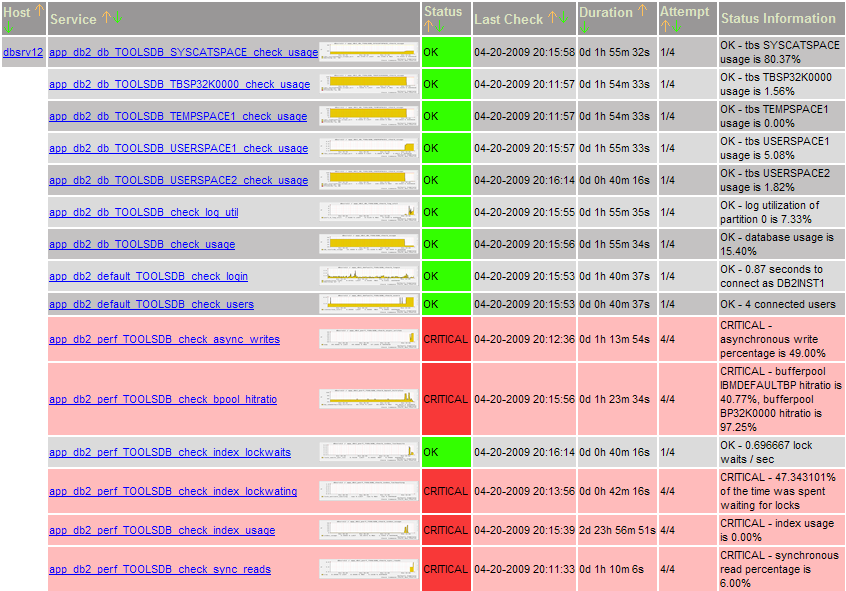Open TOOLSDB check_log_util service link

(x=144, y=212)
